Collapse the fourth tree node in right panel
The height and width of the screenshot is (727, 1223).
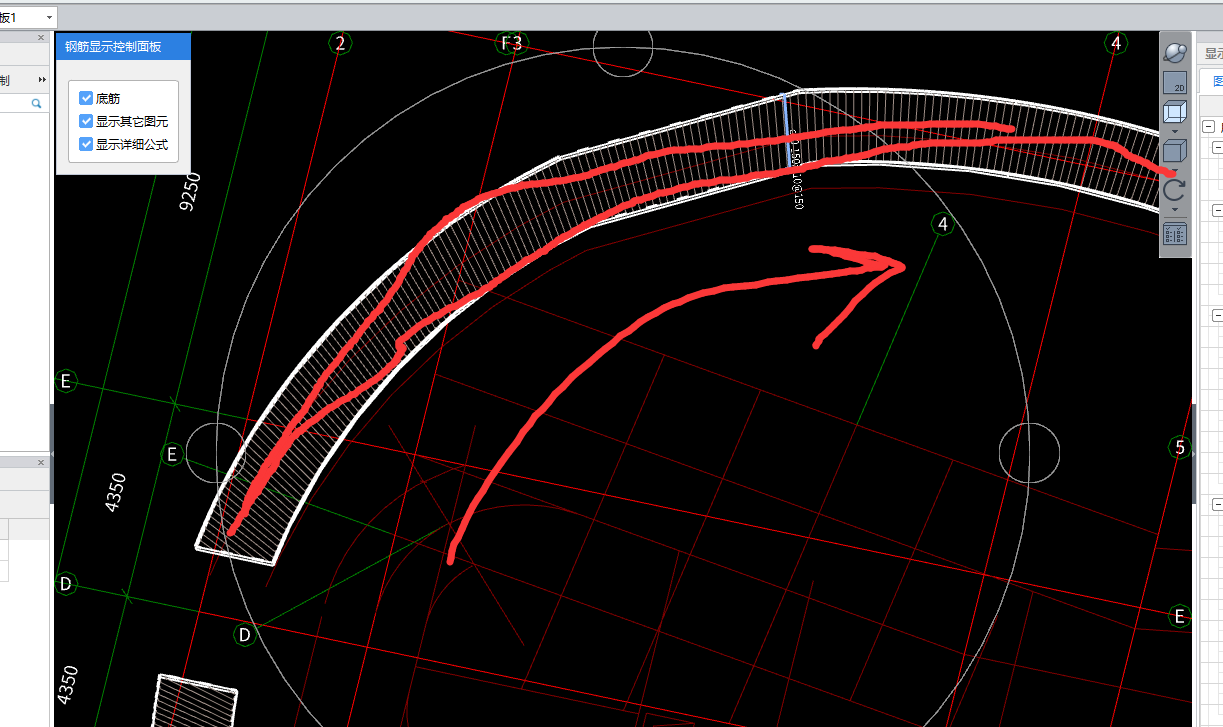pos(1218,315)
